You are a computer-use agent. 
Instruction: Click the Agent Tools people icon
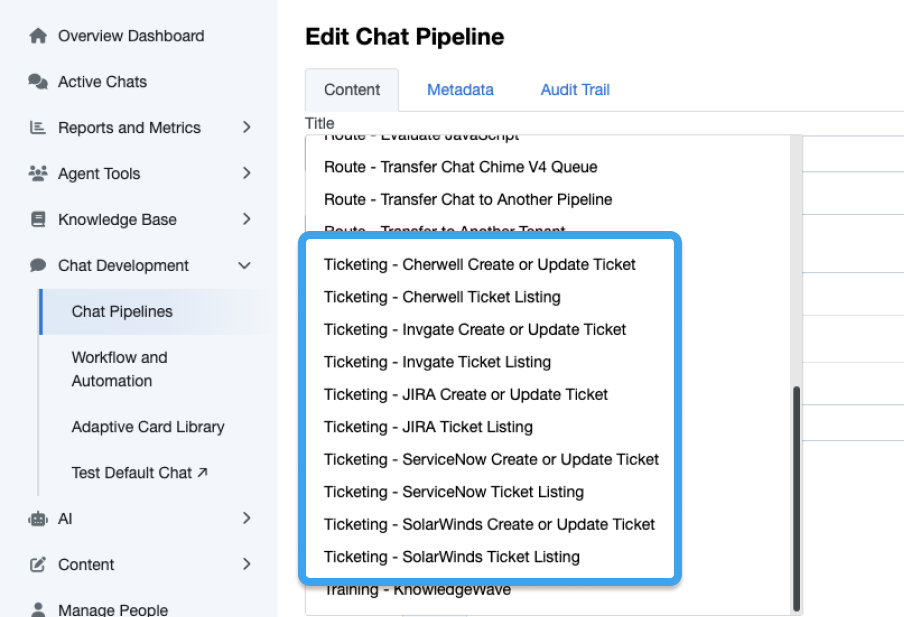(38, 174)
